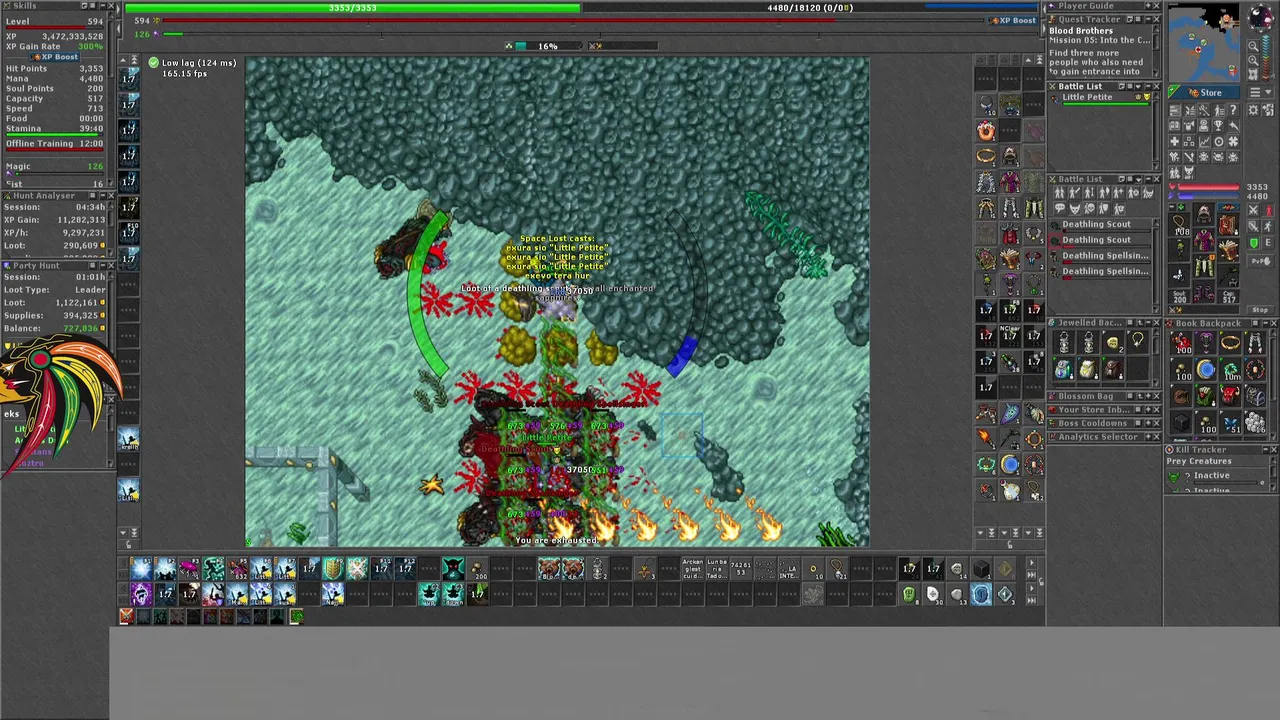Click the blue orb item in Book Backpack
The image size is (1280, 720).
1206,369
